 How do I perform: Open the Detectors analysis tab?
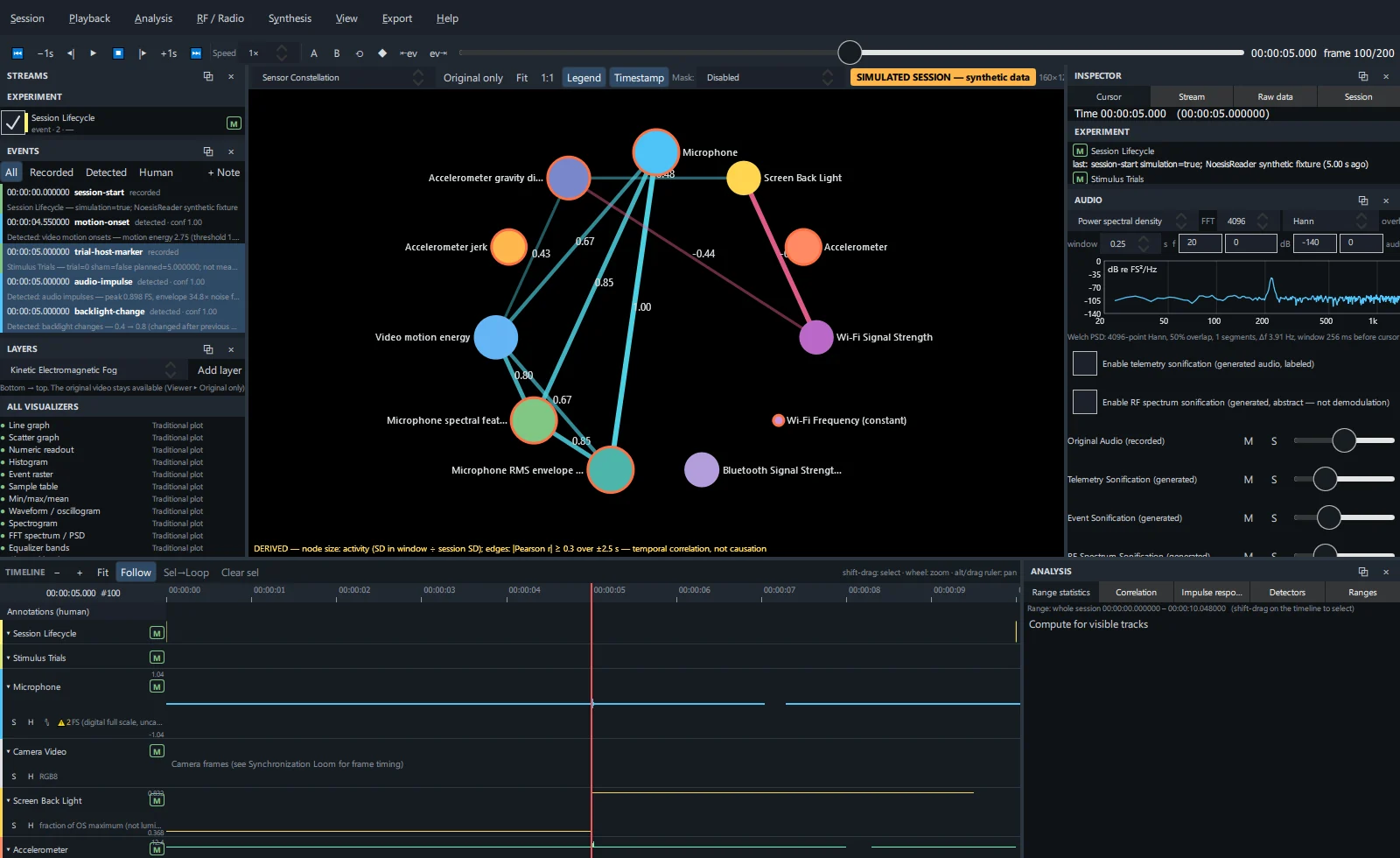point(1287,593)
